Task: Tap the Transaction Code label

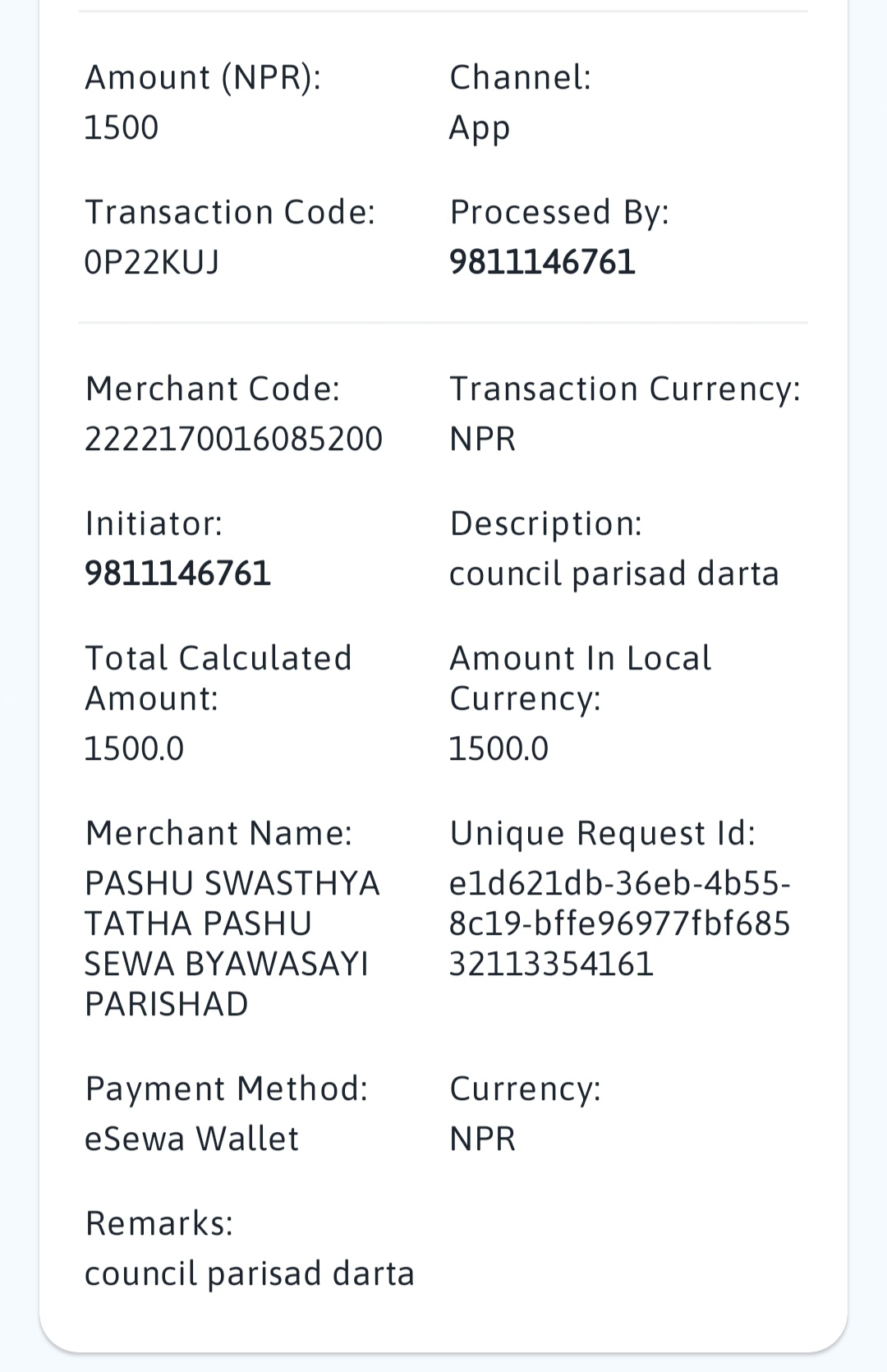Action: click(x=230, y=212)
